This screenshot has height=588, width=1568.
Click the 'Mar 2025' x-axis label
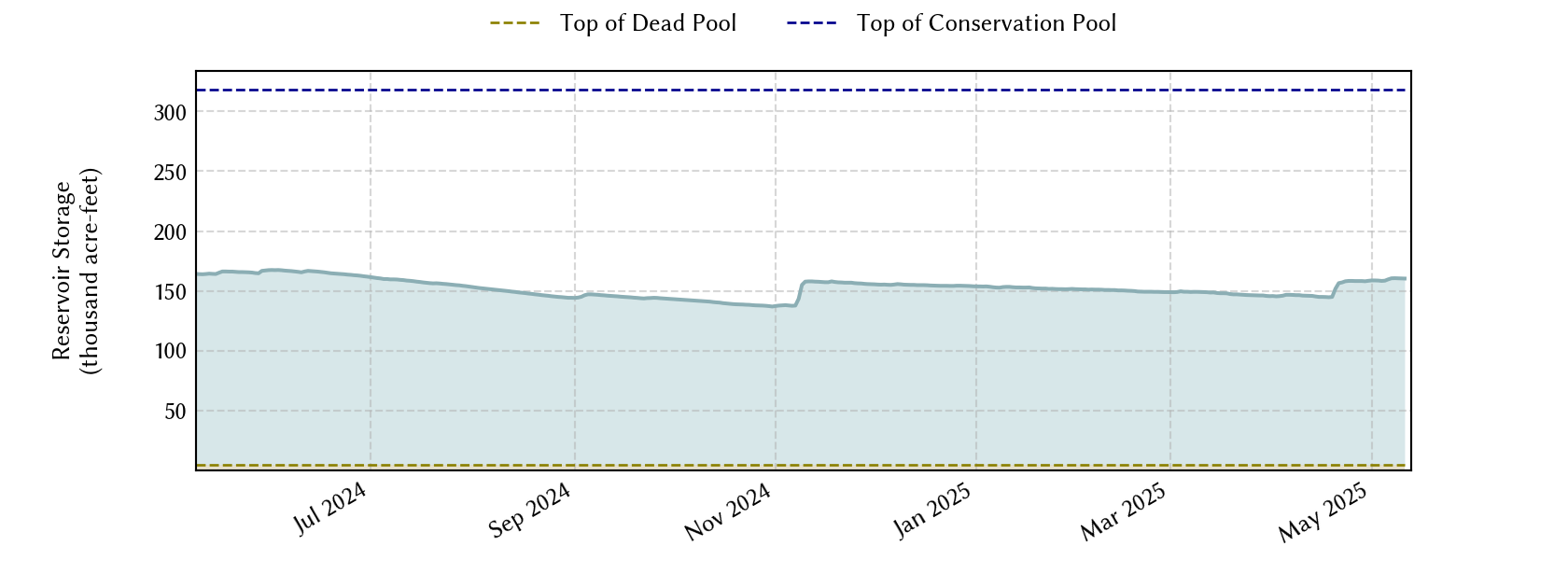pyautogui.click(x=1124, y=512)
